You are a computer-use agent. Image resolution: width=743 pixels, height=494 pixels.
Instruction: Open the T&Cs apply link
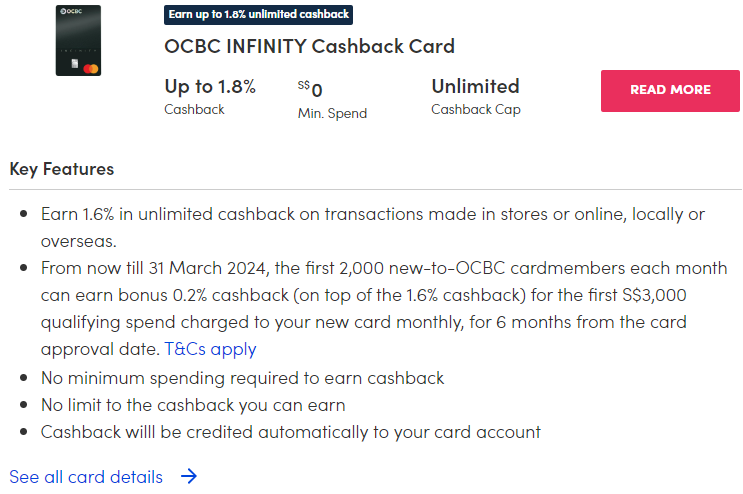click(x=210, y=349)
